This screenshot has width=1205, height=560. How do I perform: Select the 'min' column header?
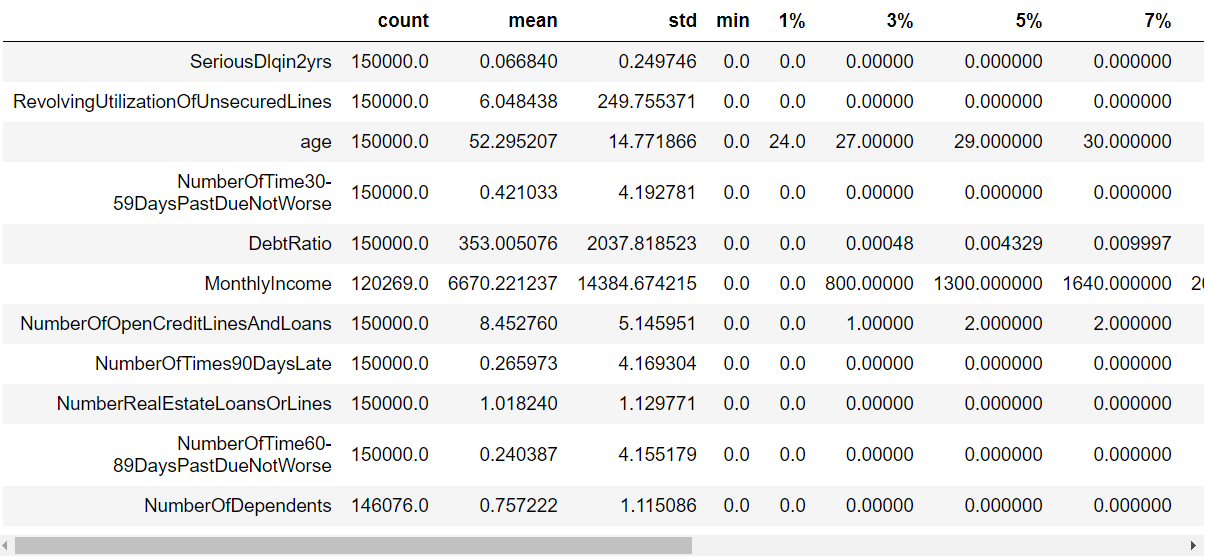pos(733,20)
